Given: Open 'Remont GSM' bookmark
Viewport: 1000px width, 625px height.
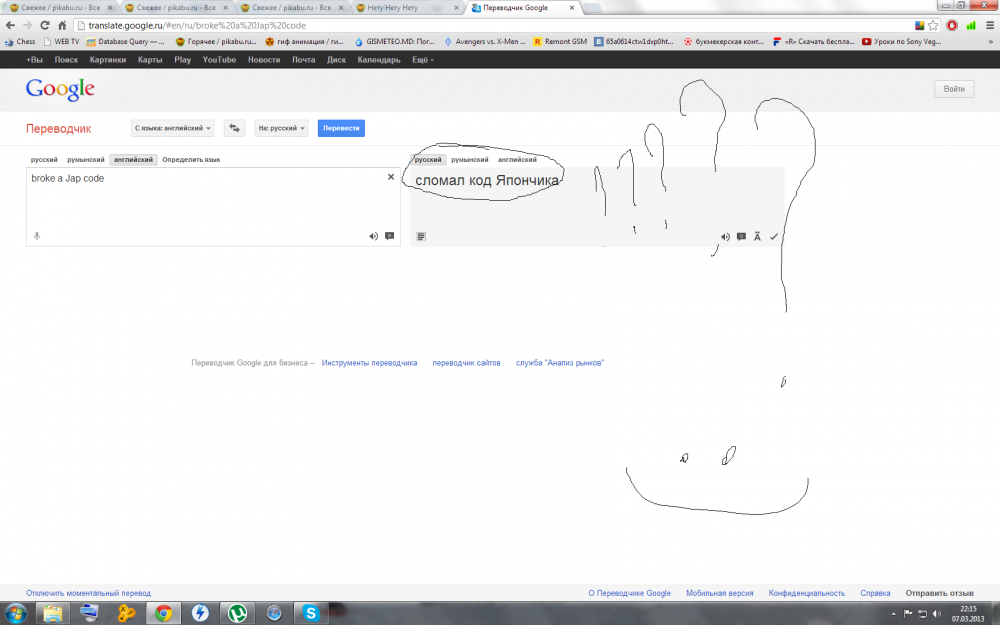Looking at the screenshot, I should (x=560, y=41).
